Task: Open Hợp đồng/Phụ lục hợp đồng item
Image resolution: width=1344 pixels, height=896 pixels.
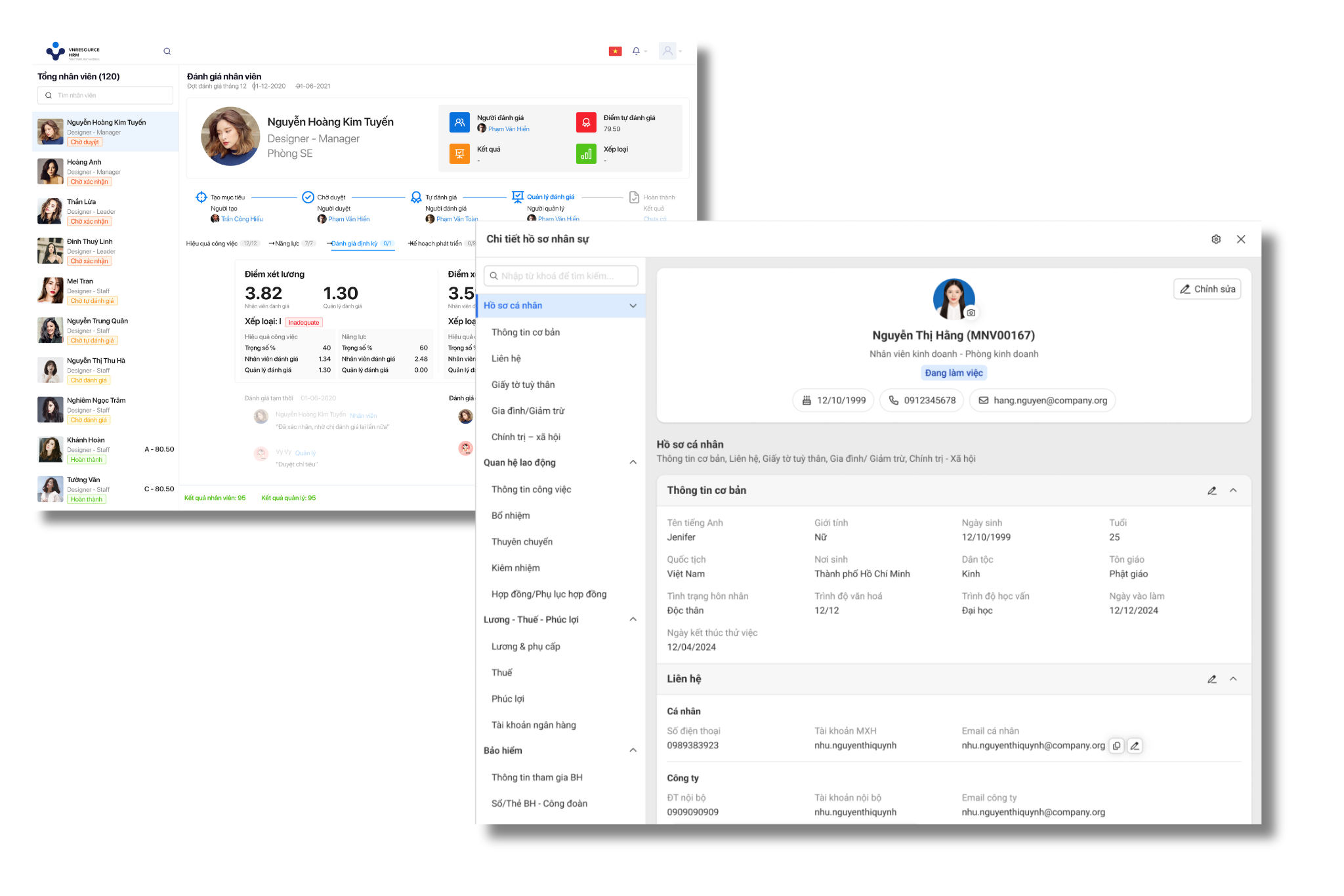Action: tap(549, 594)
